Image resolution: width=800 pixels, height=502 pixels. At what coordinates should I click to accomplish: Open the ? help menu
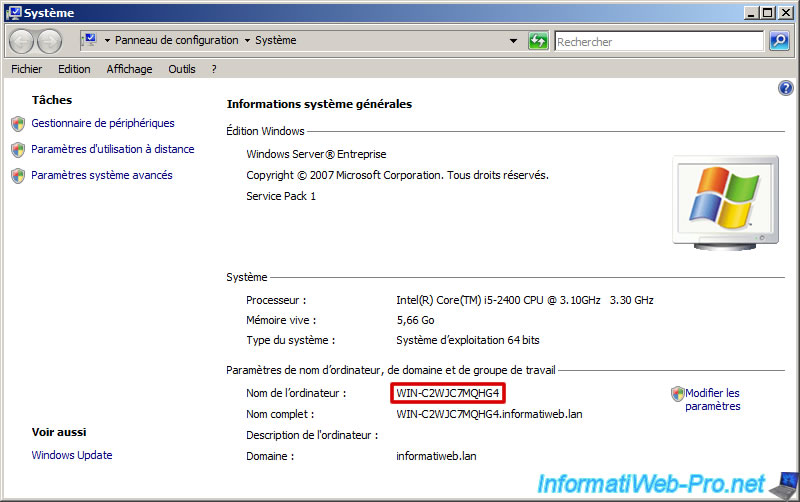tap(214, 69)
